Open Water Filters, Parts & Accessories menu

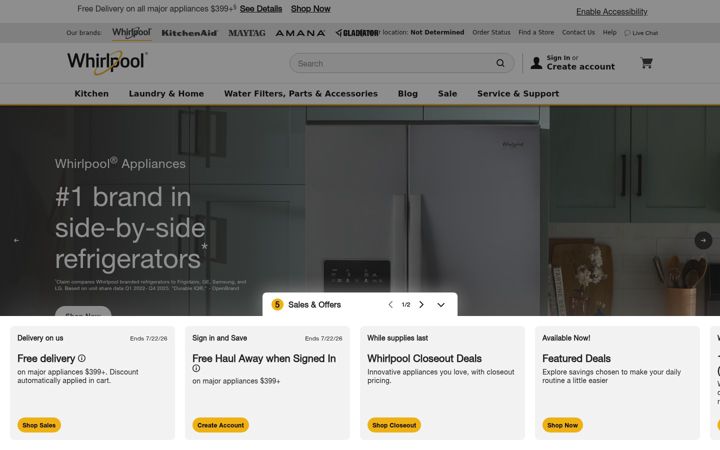(x=301, y=94)
